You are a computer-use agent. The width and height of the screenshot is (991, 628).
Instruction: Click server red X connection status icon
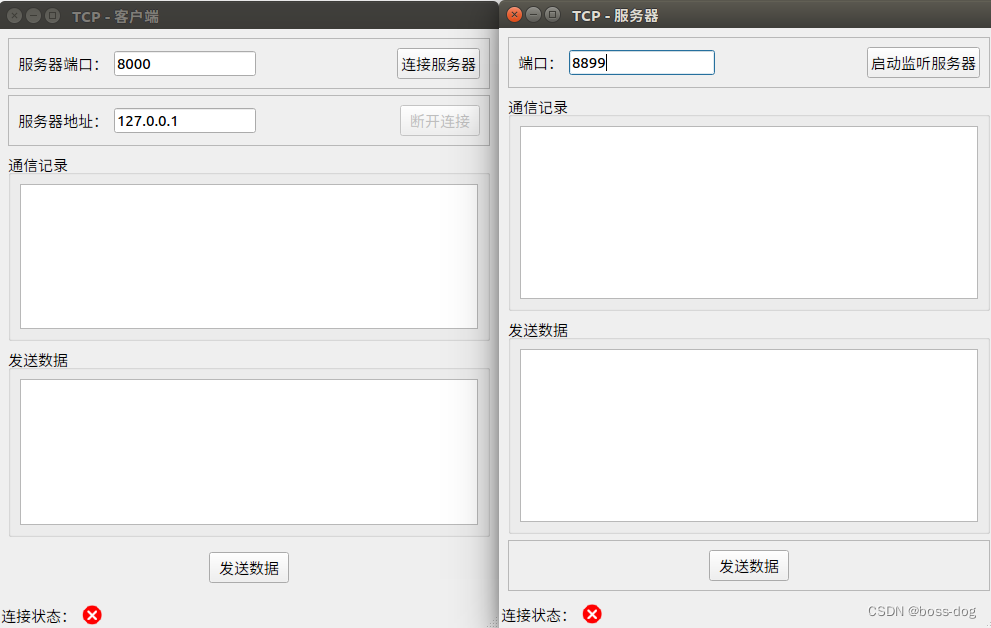592,613
